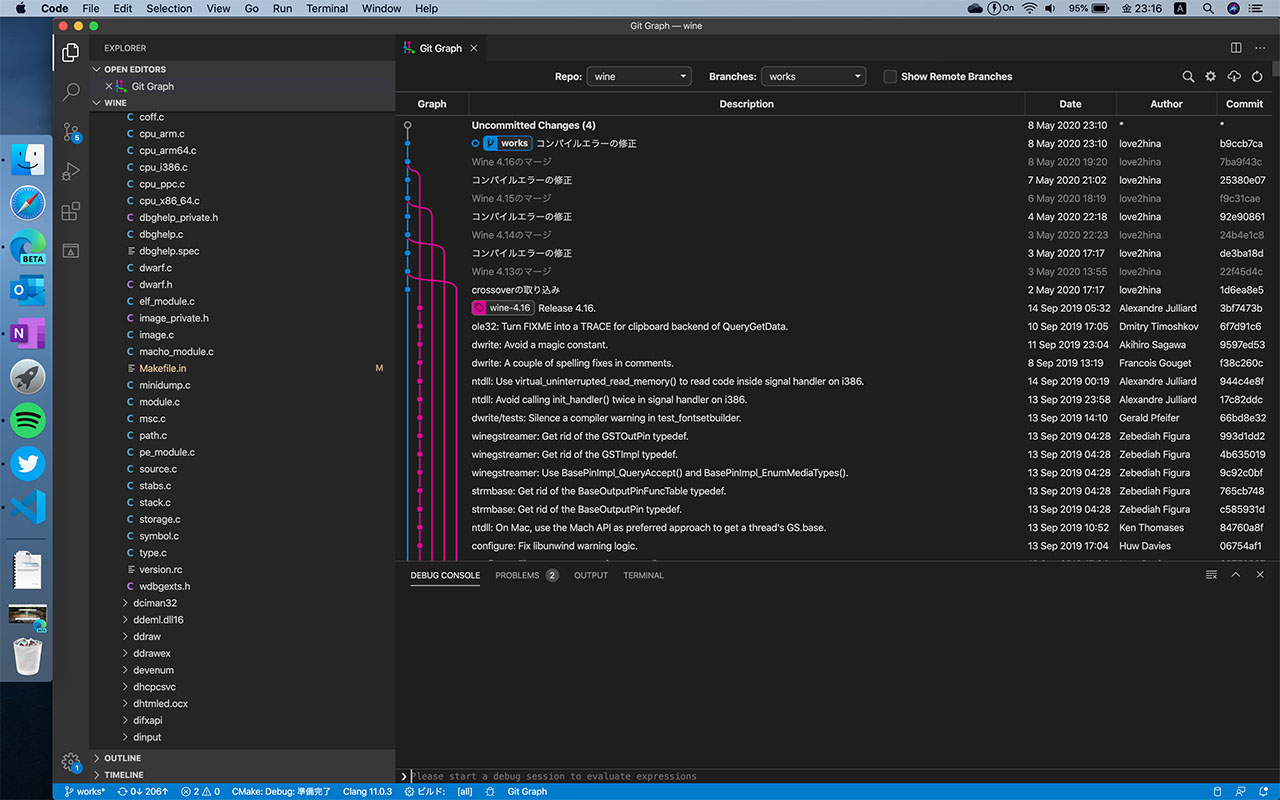Image resolution: width=1280 pixels, height=800 pixels.
Task: Click the works* branch in status bar
Action: coord(84,791)
